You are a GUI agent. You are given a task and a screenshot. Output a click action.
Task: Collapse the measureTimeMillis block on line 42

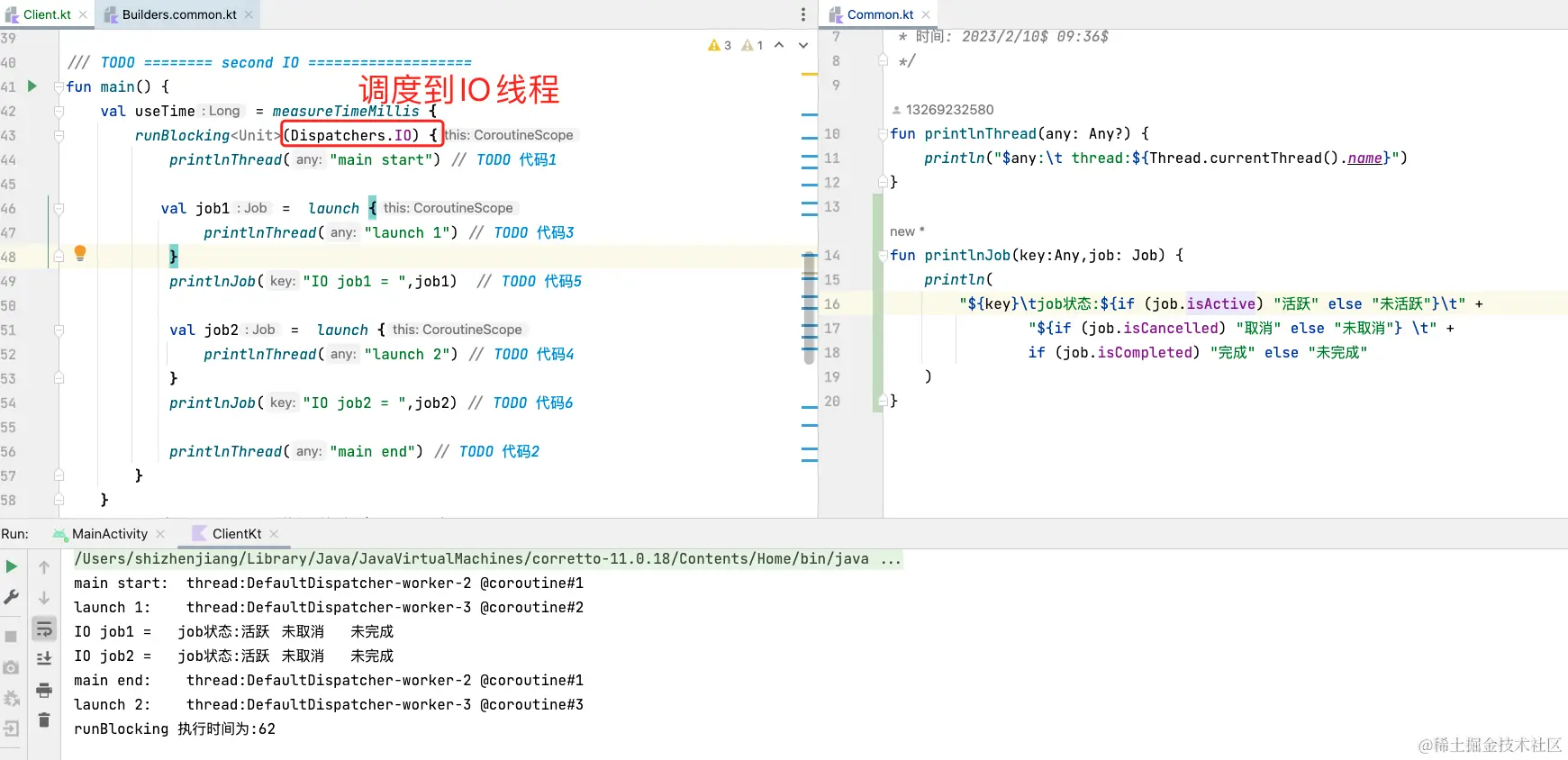click(x=59, y=112)
